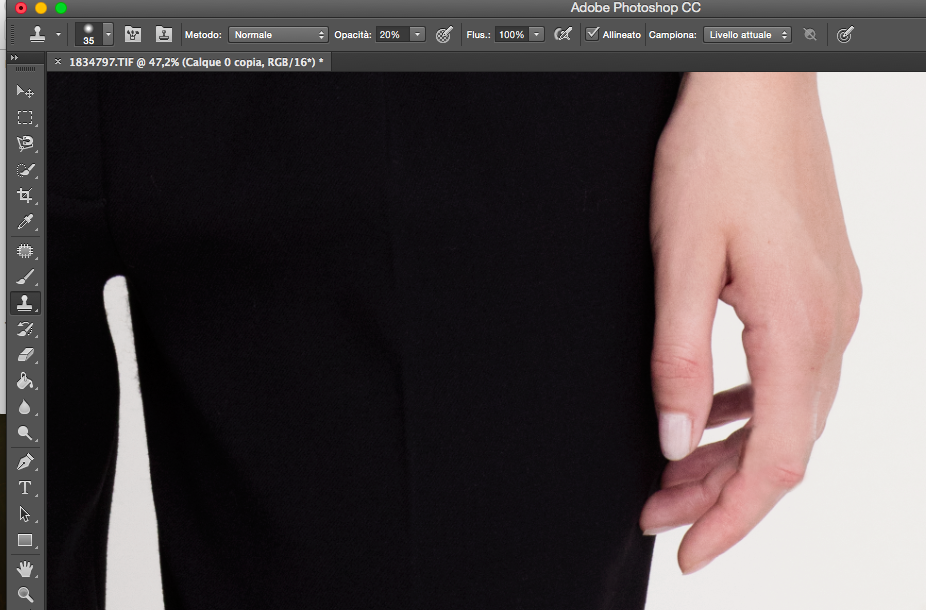This screenshot has width=926, height=610.
Task: Toggle the Allineato checkbox
Action: tap(593, 34)
